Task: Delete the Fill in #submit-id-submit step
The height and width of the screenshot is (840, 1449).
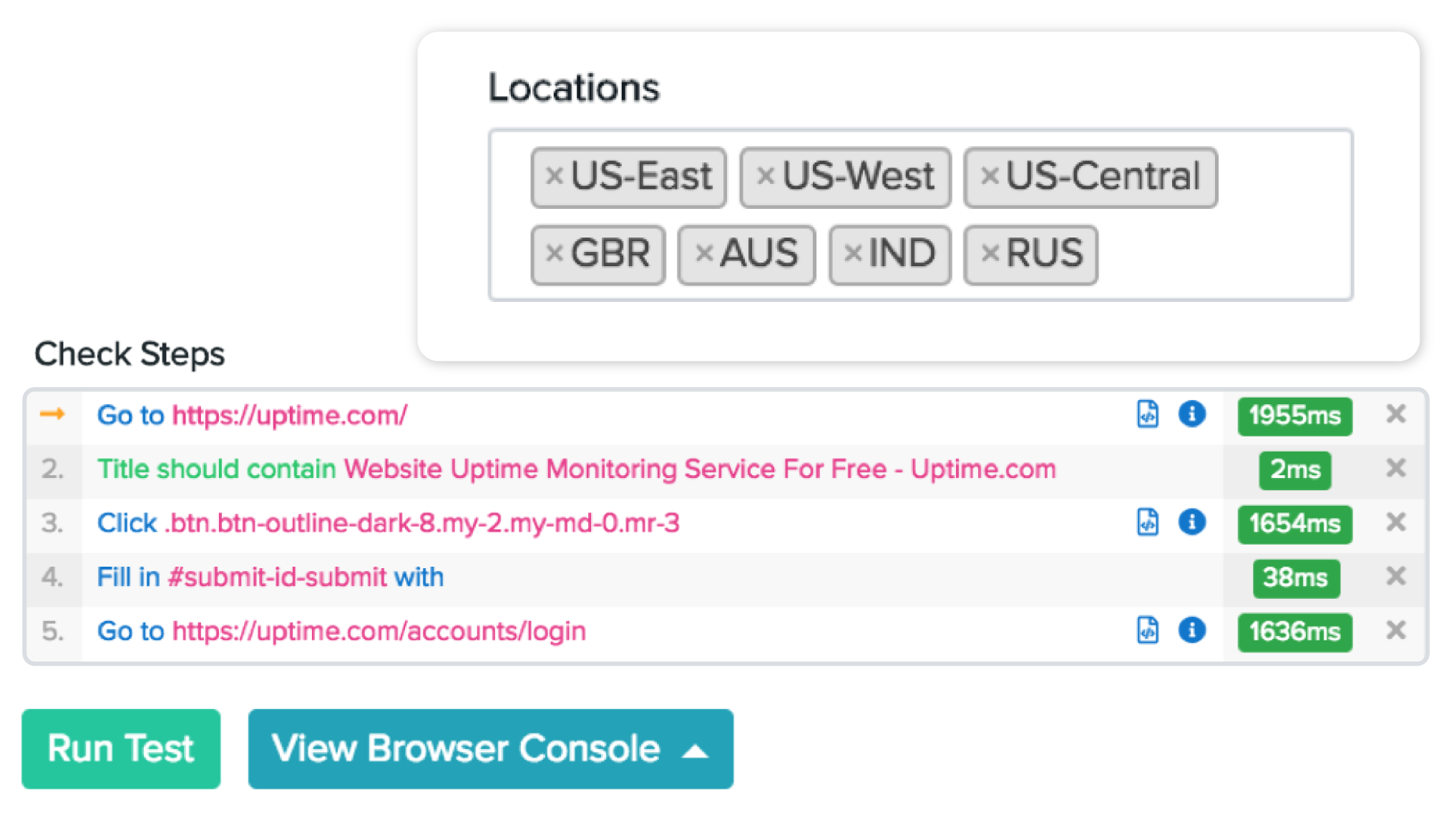Action: (x=1395, y=576)
